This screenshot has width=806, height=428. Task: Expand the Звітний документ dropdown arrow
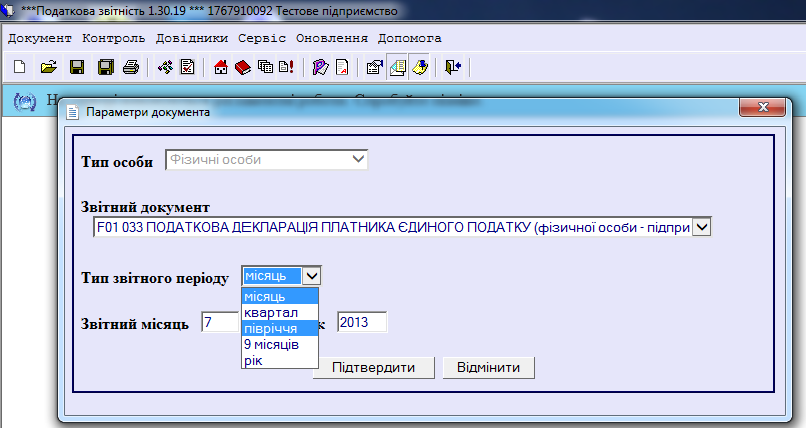(701, 228)
